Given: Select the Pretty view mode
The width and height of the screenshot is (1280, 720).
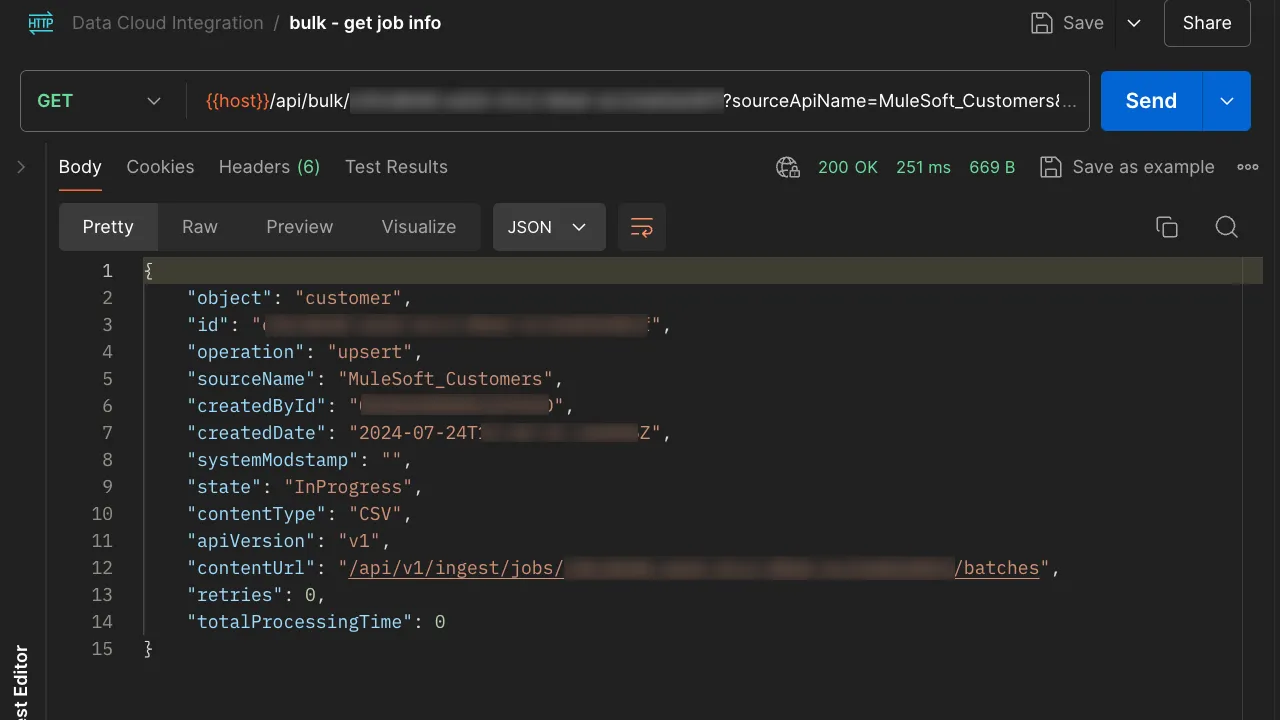Looking at the screenshot, I should click(108, 227).
